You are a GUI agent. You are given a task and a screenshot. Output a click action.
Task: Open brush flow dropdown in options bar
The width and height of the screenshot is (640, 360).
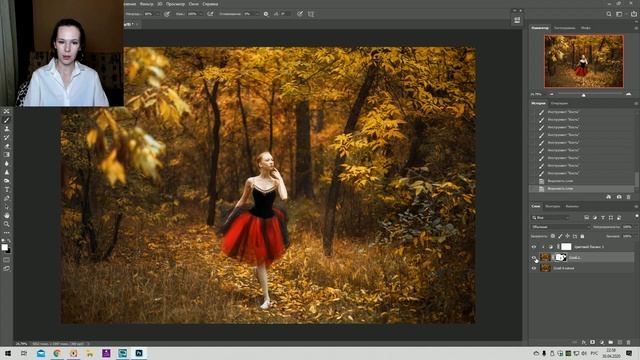click(202, 14)
